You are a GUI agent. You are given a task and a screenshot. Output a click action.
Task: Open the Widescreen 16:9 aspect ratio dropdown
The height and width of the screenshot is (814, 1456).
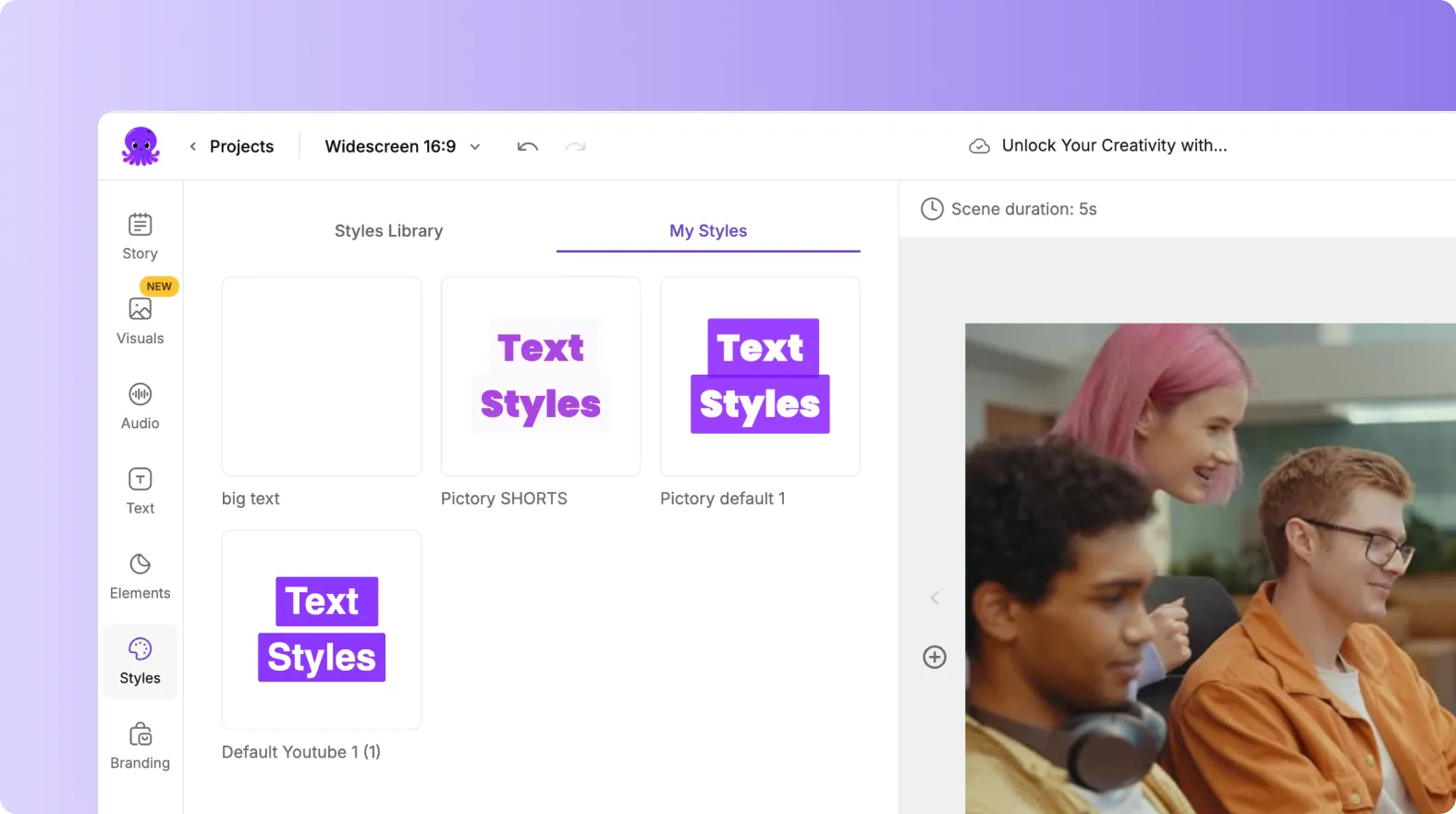[x=402, y=146]
